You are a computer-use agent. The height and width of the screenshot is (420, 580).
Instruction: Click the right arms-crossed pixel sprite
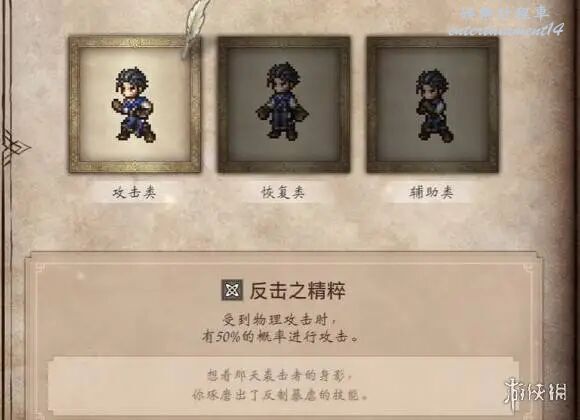tap(432, 104)
